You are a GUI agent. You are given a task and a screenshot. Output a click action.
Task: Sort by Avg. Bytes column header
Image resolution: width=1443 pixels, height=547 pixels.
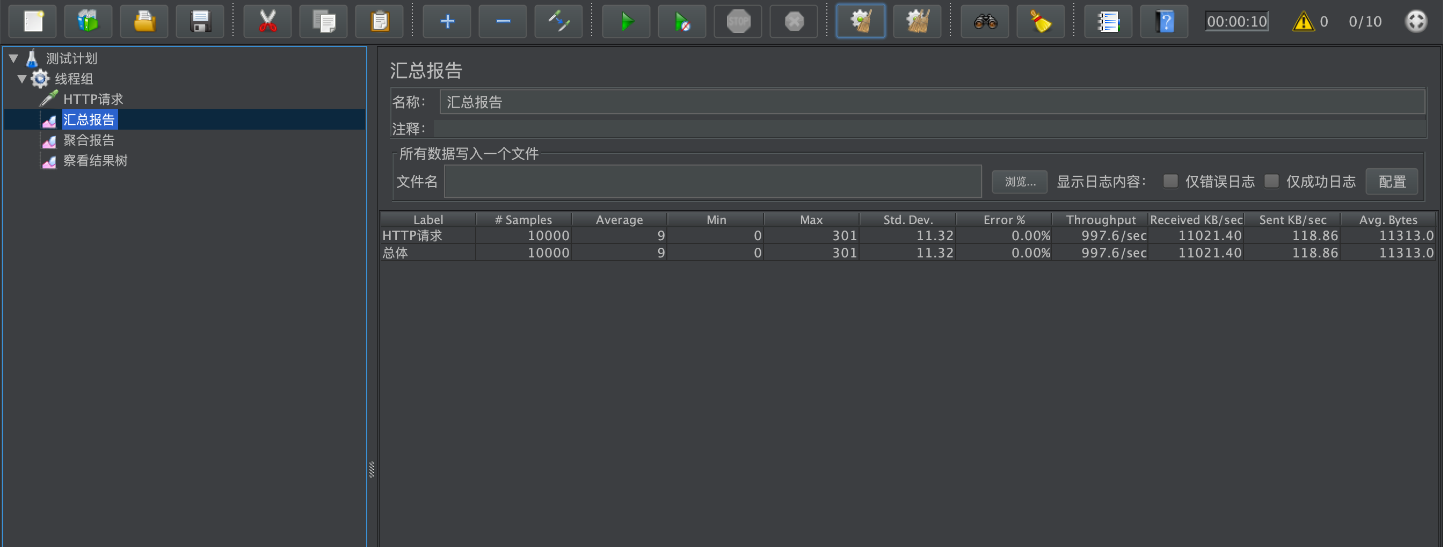click(x=1388, y=219)
